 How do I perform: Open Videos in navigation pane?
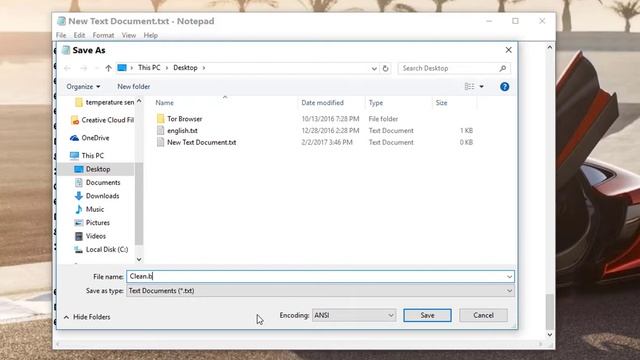pos(96,236)
